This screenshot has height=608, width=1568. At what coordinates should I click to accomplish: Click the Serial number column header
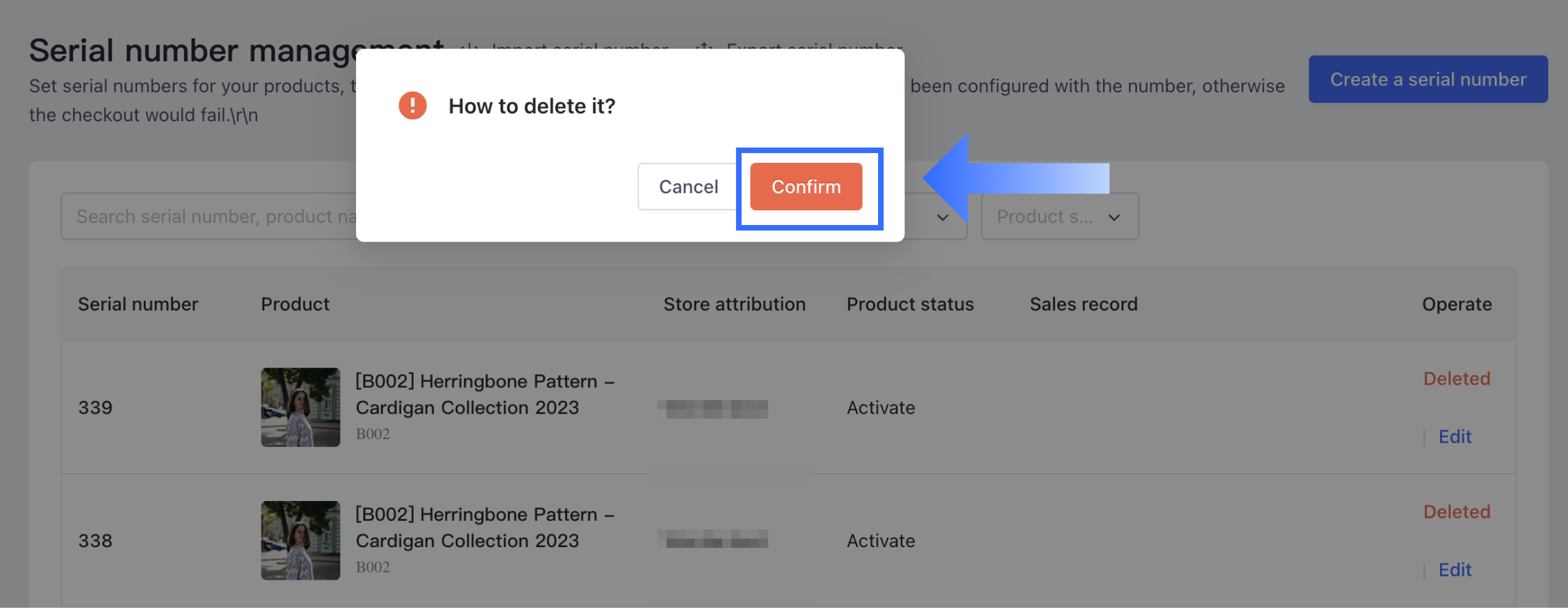tap(138, 304)
